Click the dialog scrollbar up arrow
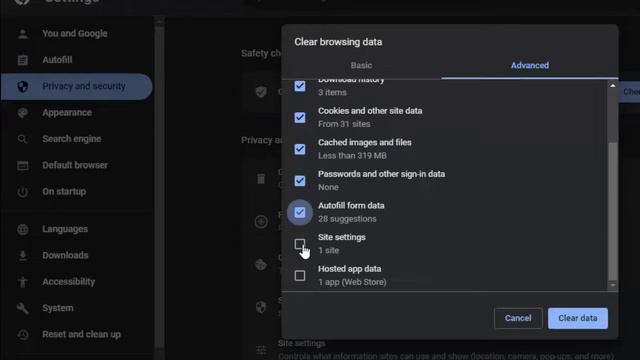This screenshot has width=640, height=360. coord(613,86)
